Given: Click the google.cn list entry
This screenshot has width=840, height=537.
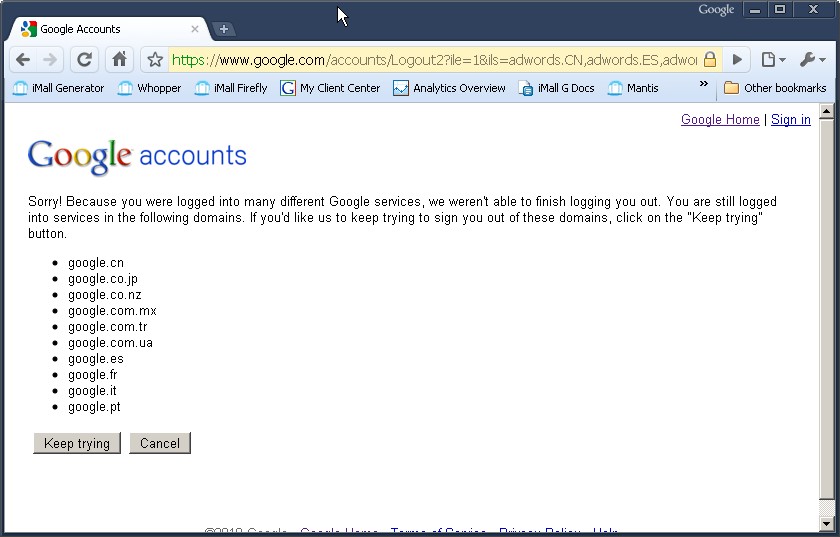Looking at the screenshot, I should (96, 263).
